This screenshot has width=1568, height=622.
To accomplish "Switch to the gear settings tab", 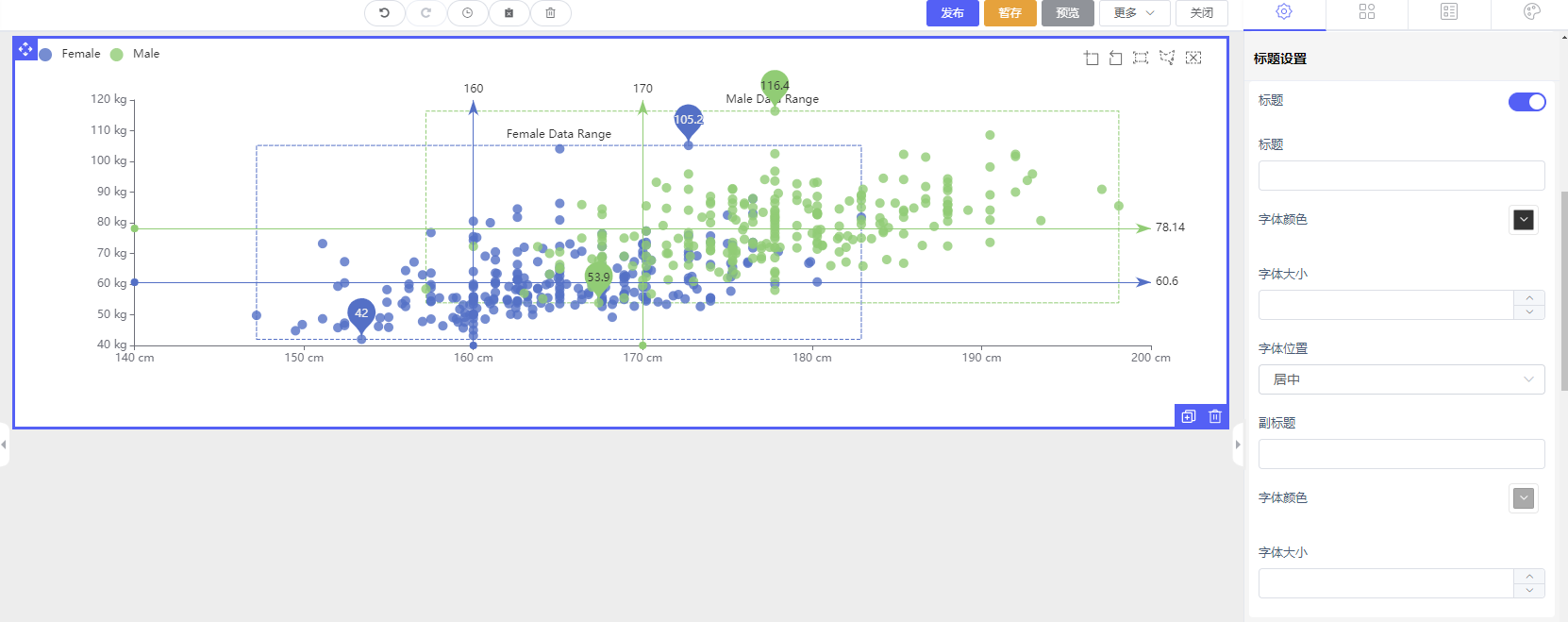I will (x=1284, y=12).
